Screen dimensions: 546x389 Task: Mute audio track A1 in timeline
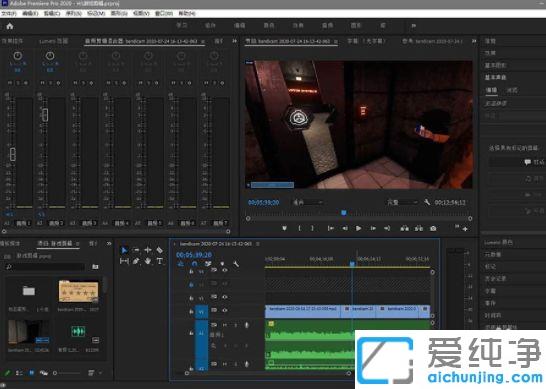tap(225, 325)
